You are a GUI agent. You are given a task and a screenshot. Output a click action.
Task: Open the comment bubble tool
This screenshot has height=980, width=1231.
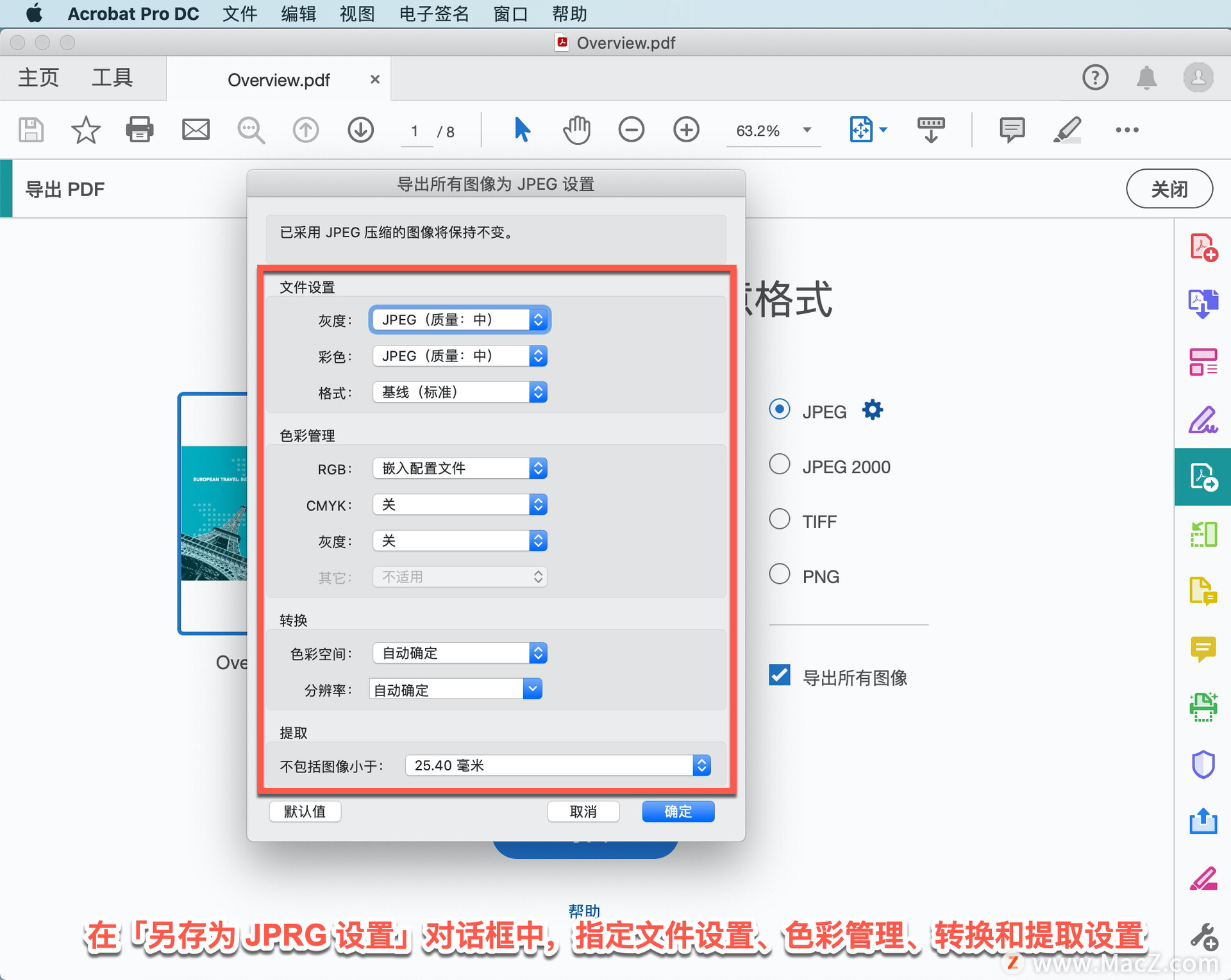tap(1011, 130)
